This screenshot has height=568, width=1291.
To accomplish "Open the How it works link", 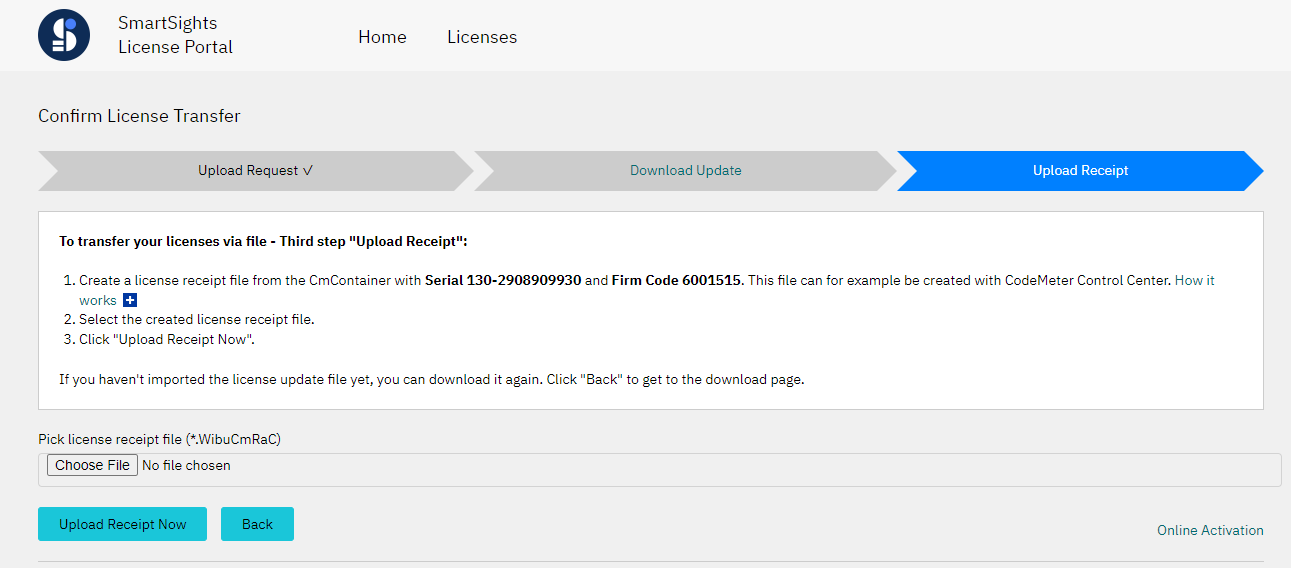I will 1194,281.
